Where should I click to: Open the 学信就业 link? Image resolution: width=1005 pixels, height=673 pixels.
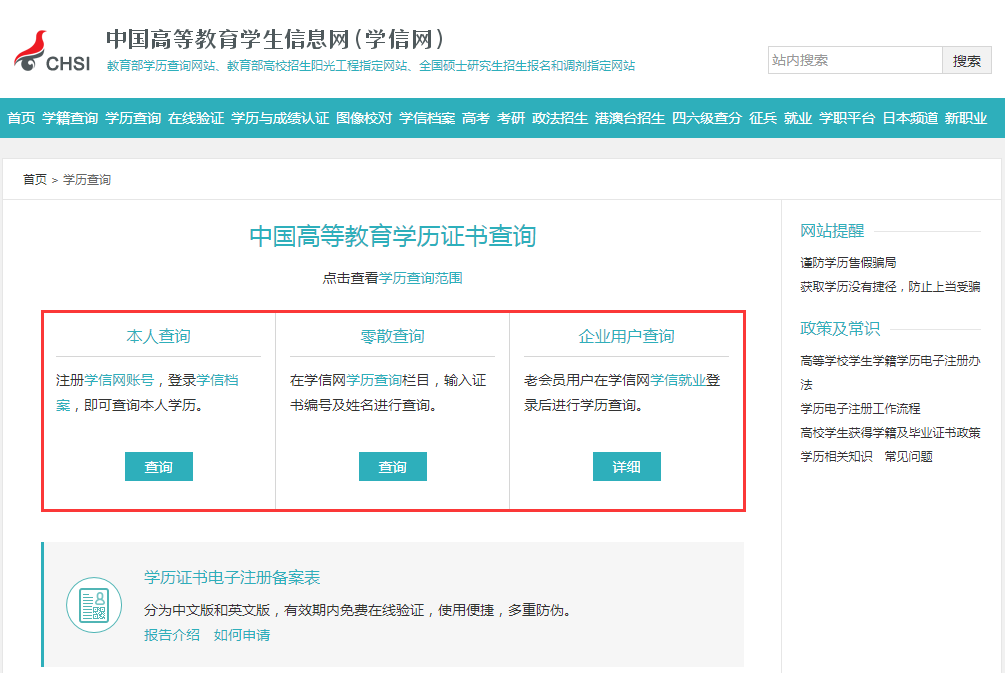pyautogui.click(x=678, y=380)
